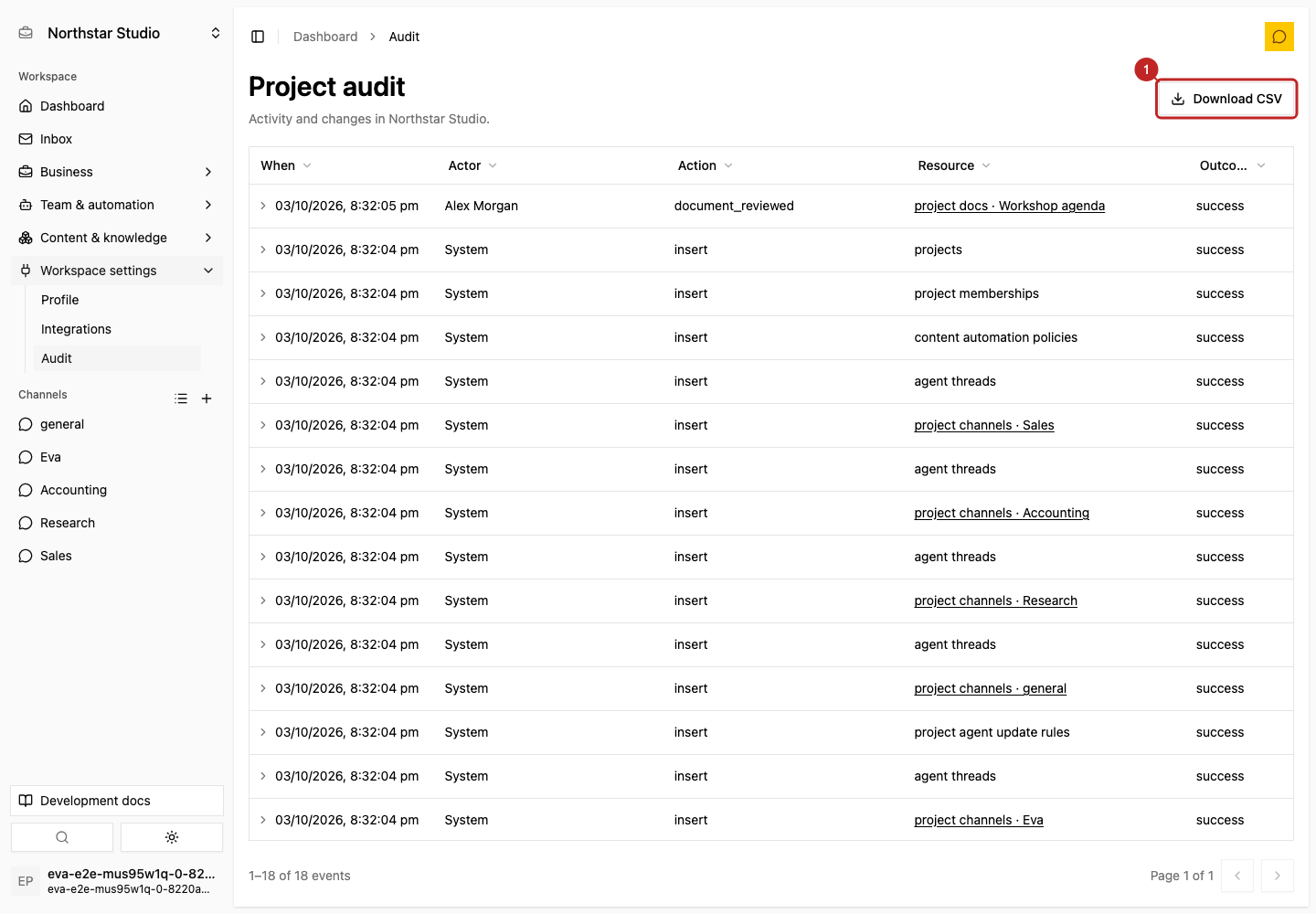The width and height of the screenshot is (1316, 914).
Task: Click the EP user avatar
Action: (x=26, y=881)
